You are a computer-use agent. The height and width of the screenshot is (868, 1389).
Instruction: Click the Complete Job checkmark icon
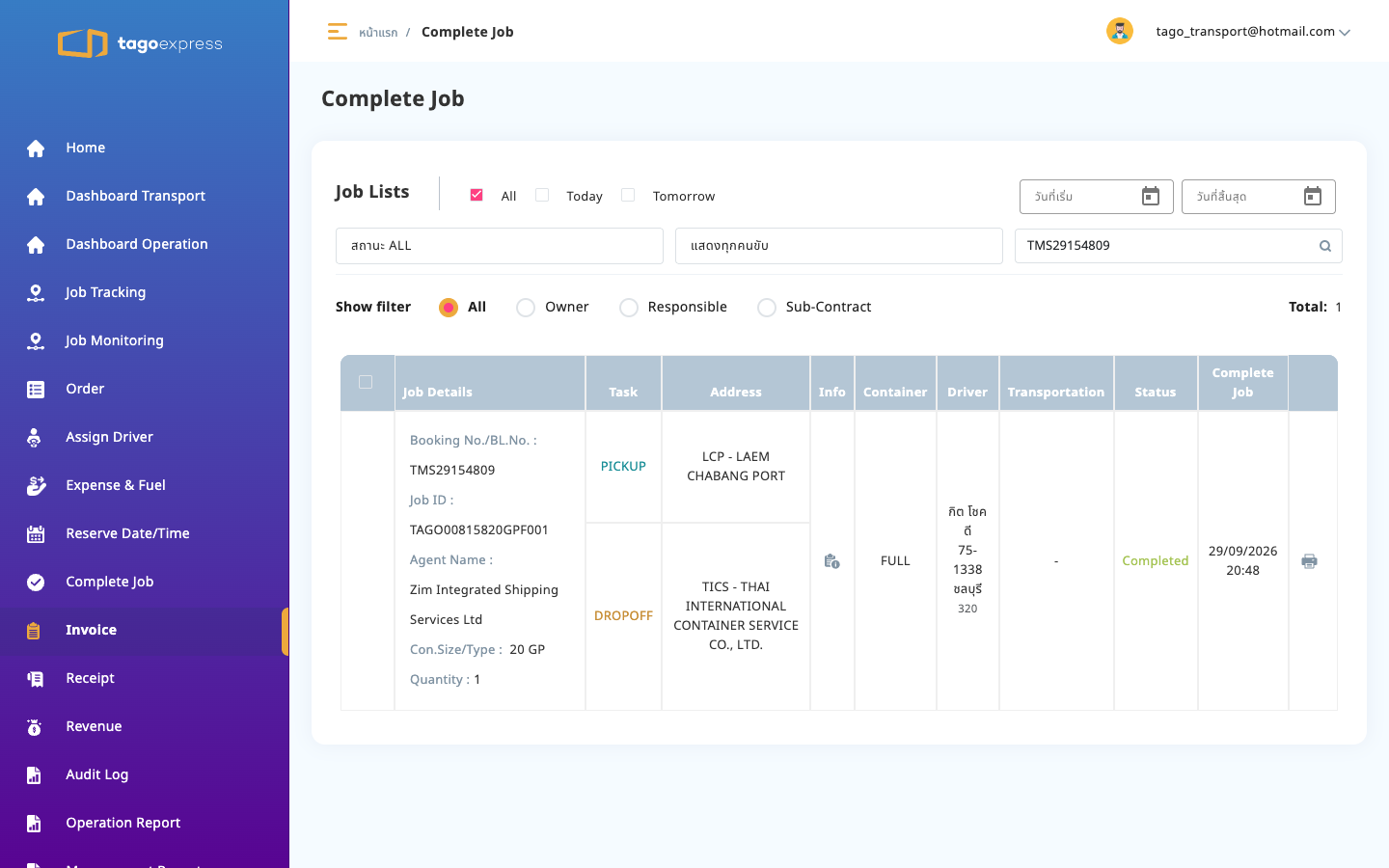tap(36, 582)
